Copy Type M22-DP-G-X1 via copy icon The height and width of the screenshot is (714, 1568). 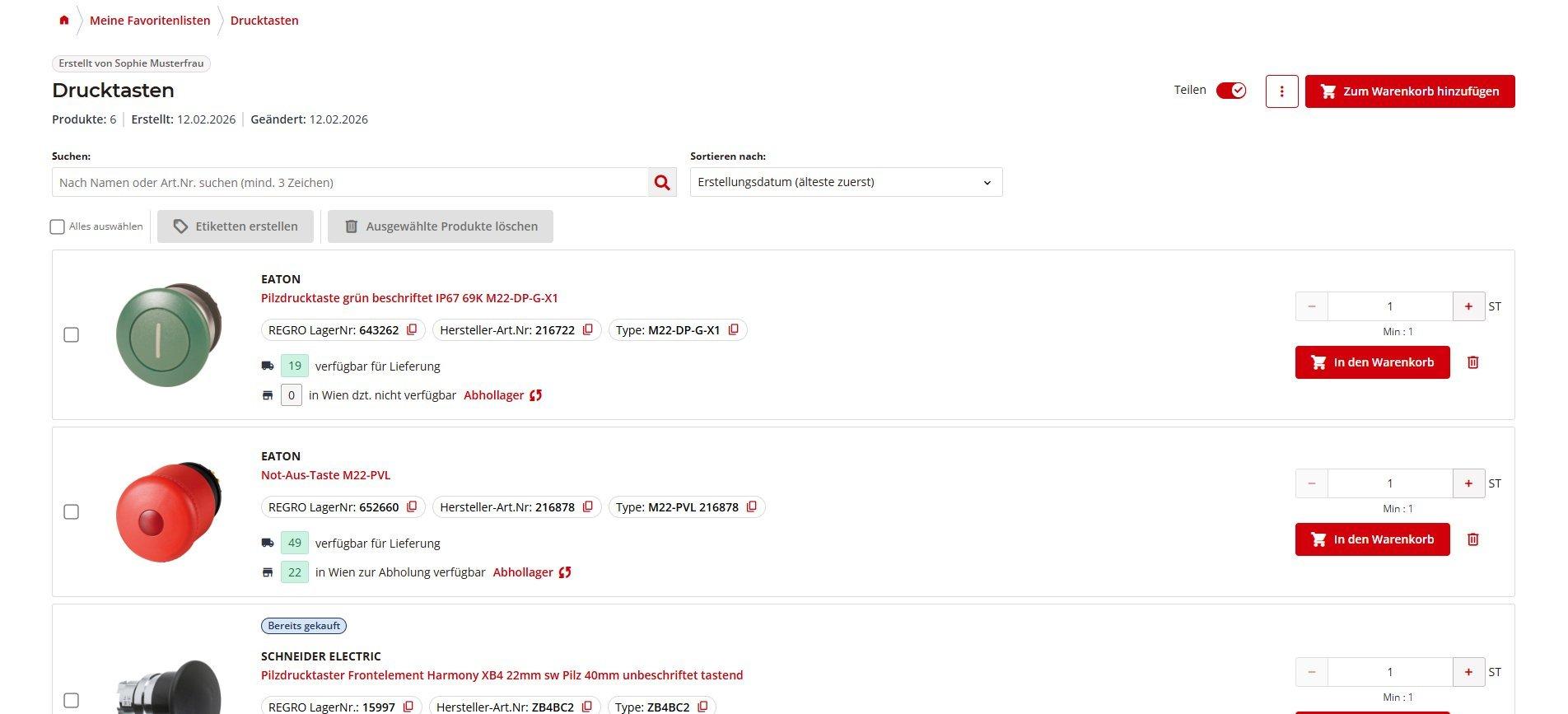[x=734, y=330]
